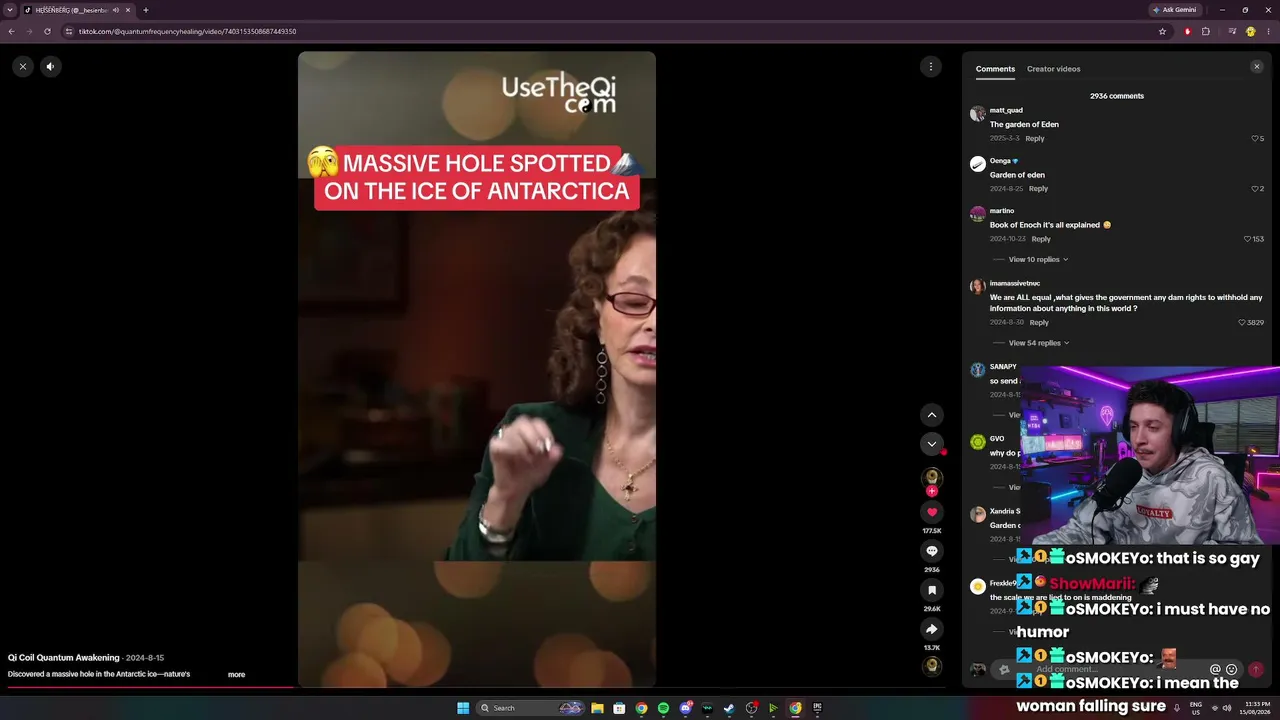Open the video more options menu
The width and height of the screenshot is (1280, 720).
pos(931,66)
